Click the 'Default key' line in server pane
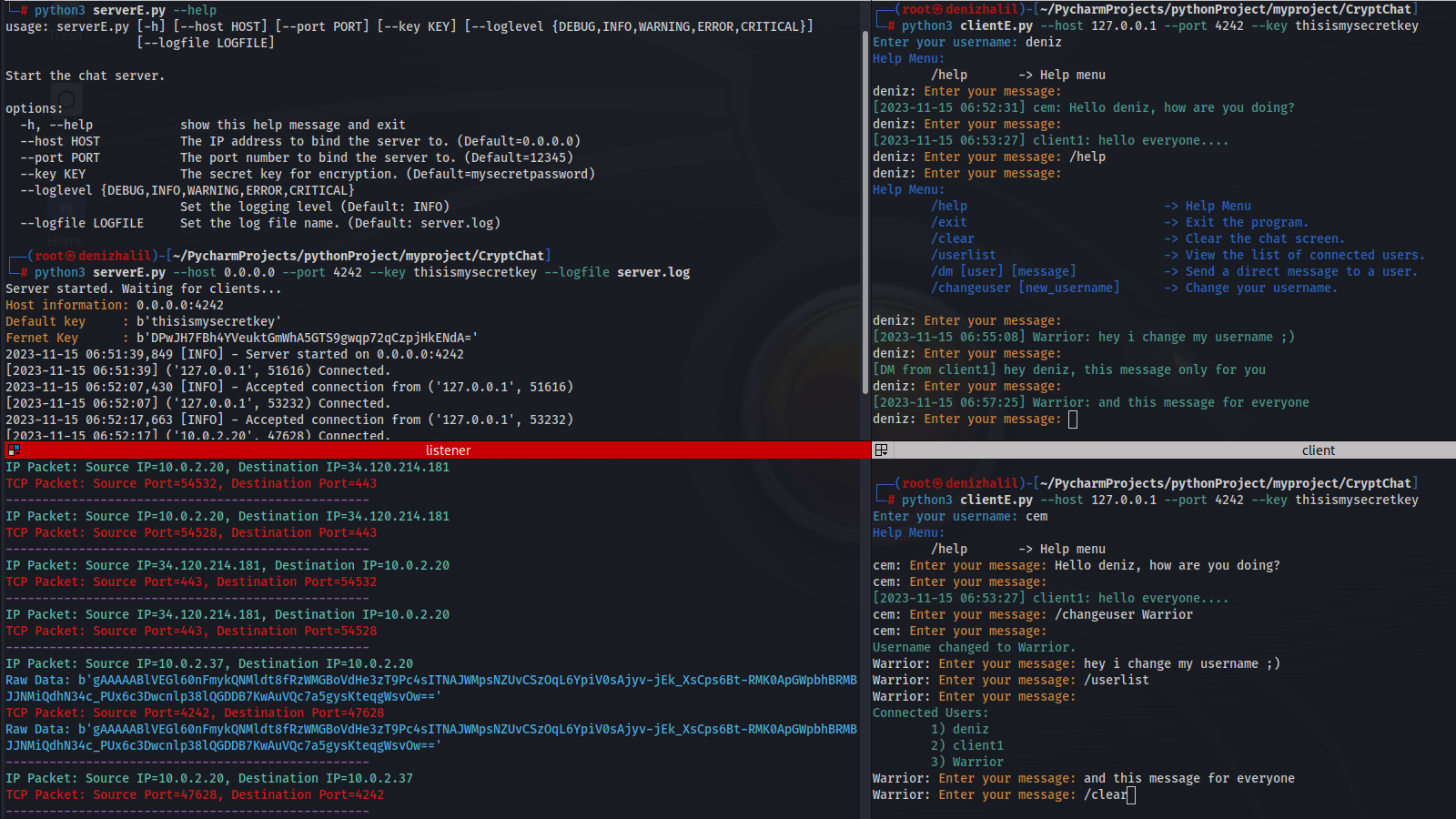The image size is (1456, 819). 144,322
